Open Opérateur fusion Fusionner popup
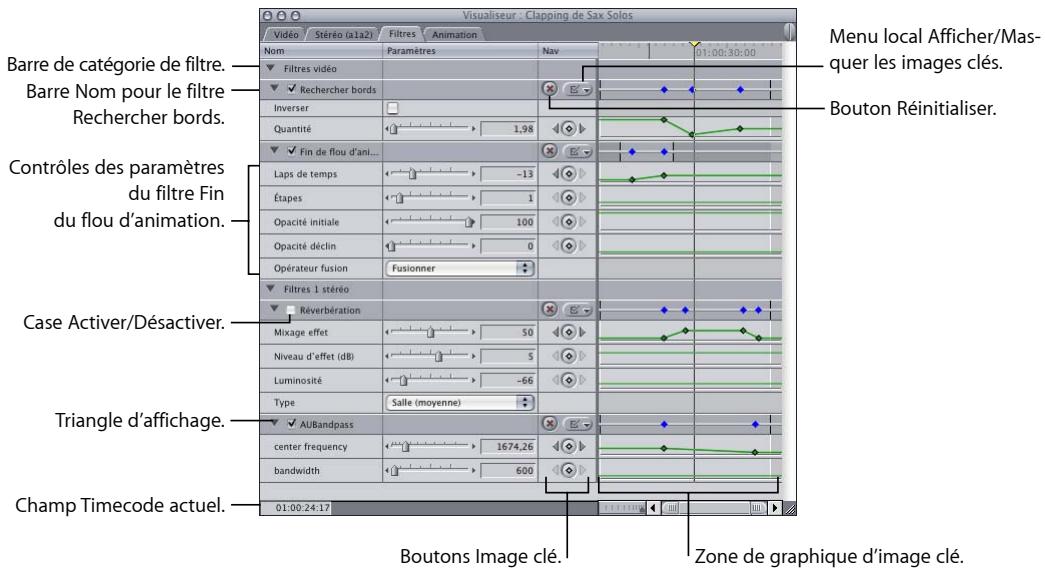The width and height of the screenshot is (1045, 576). click(x=460, y=268)
